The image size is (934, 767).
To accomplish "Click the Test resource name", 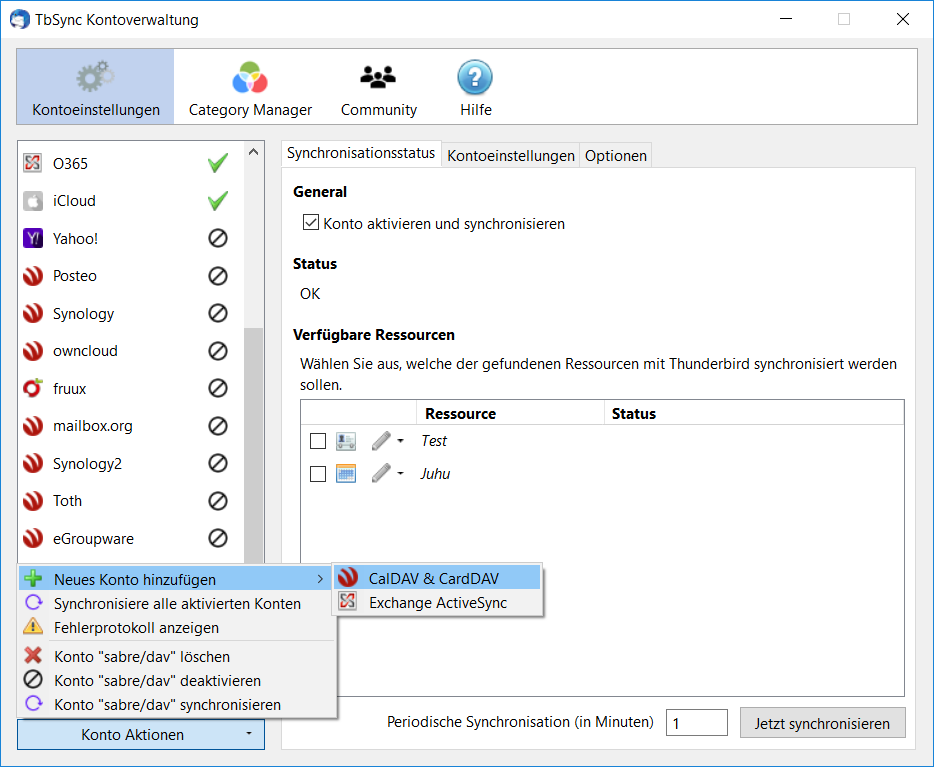I will click(434, 441).
